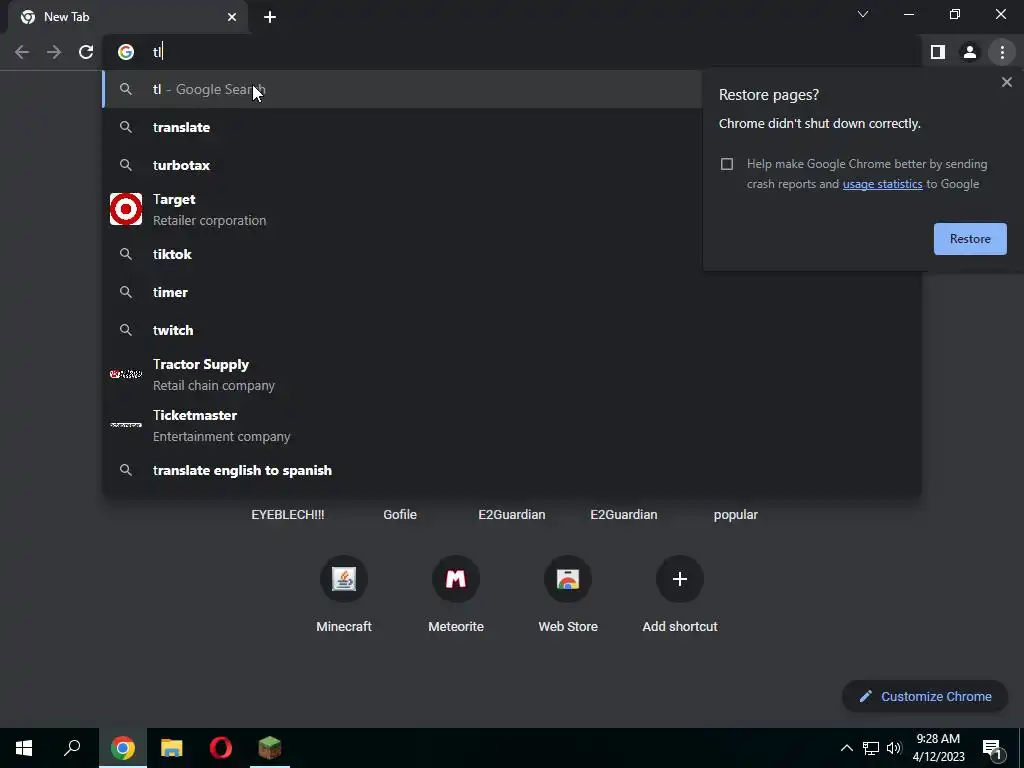This screenshot has height=768, width=1024.
Task: Show hidden system tray icons
Action: [x=846, y=748]
